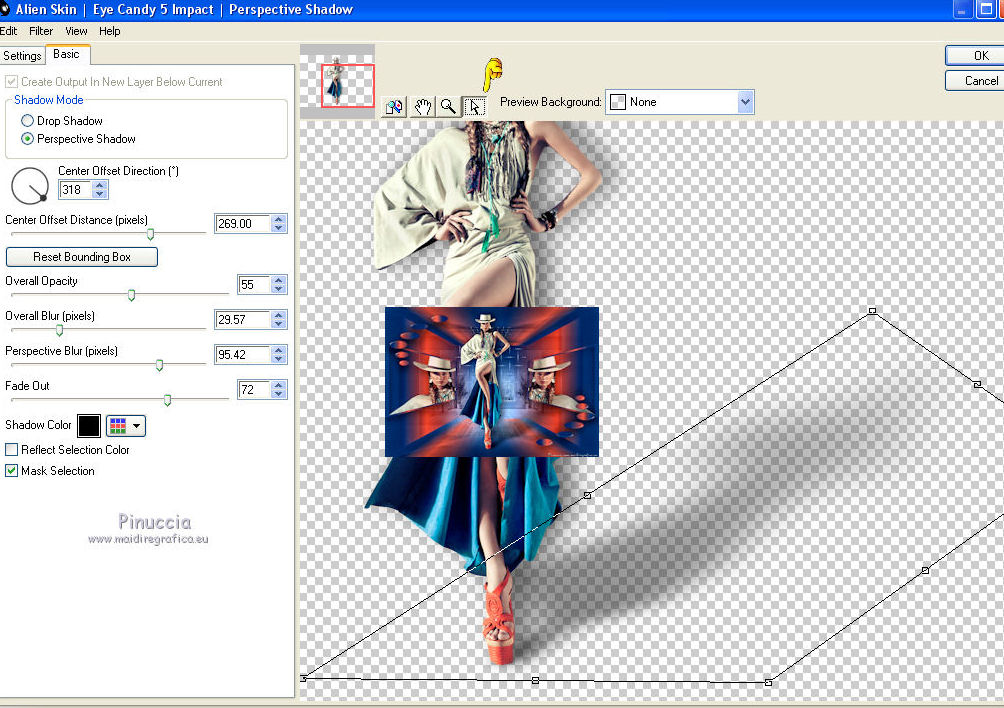Viewport: 1004px width, 708px height.
Task: Switch to the Settings tab
Action: pyautogui.click(x=22, y=56)
